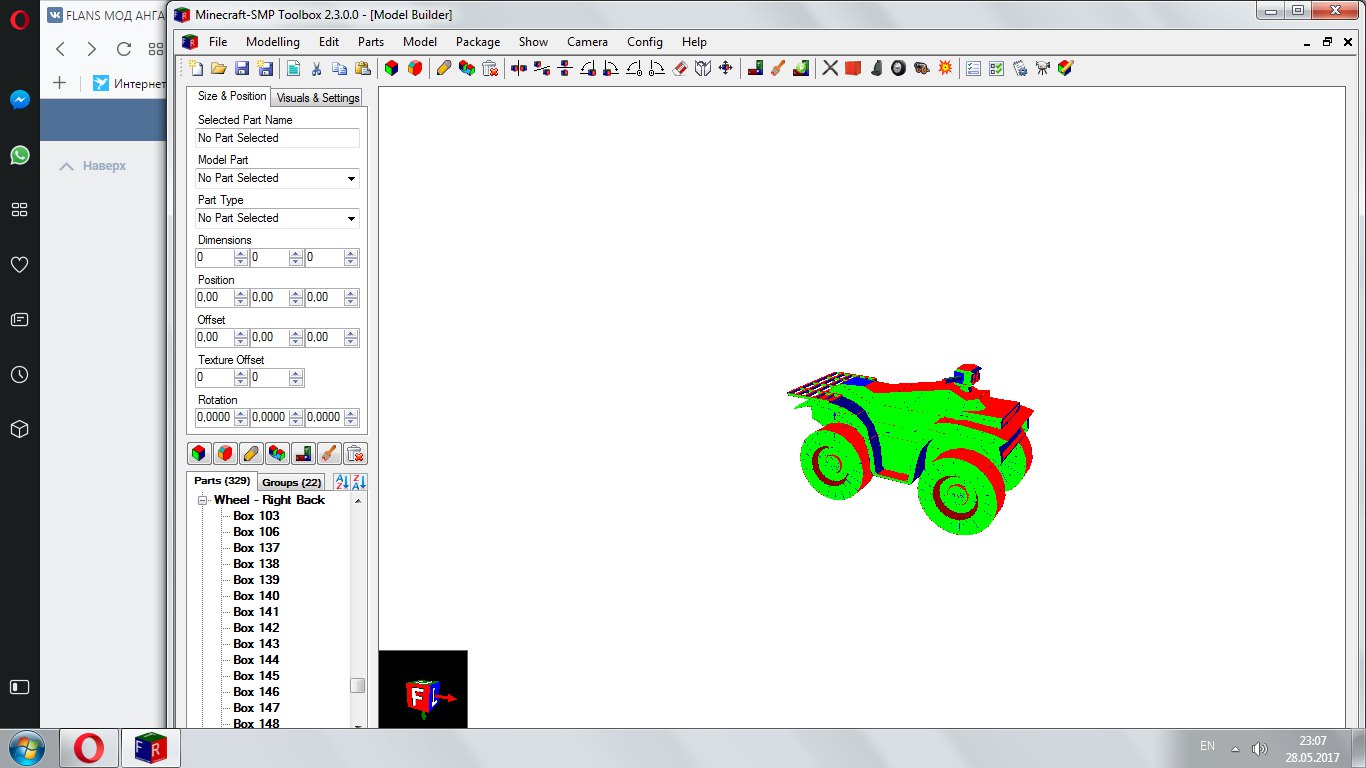Image resolution: width=1366 pixels, height=768 pixels.
Task: Click the grey seat icon in the toolbar
Action: tap(876, 68)
